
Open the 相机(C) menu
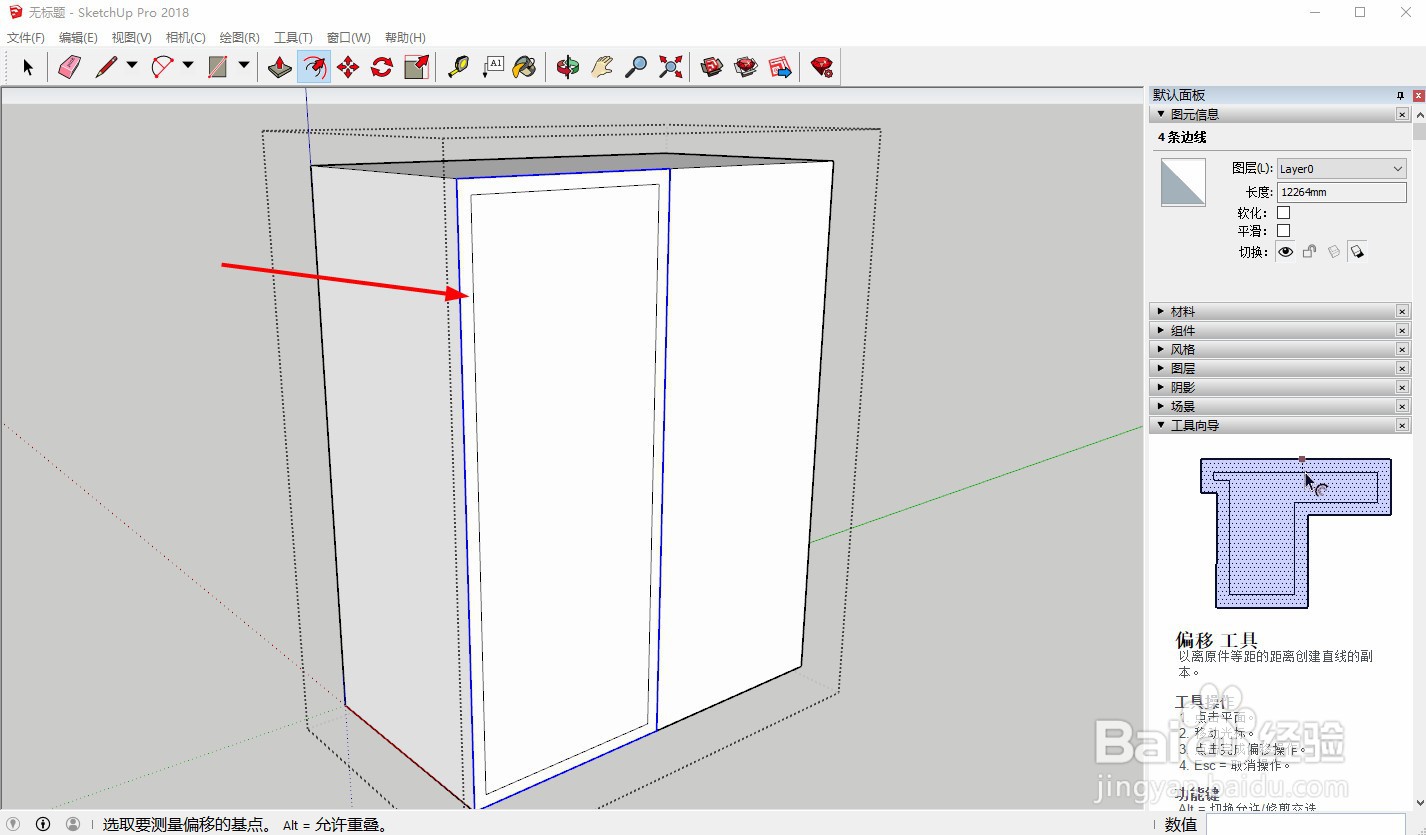pyautogui.click(x=185, y=38)
